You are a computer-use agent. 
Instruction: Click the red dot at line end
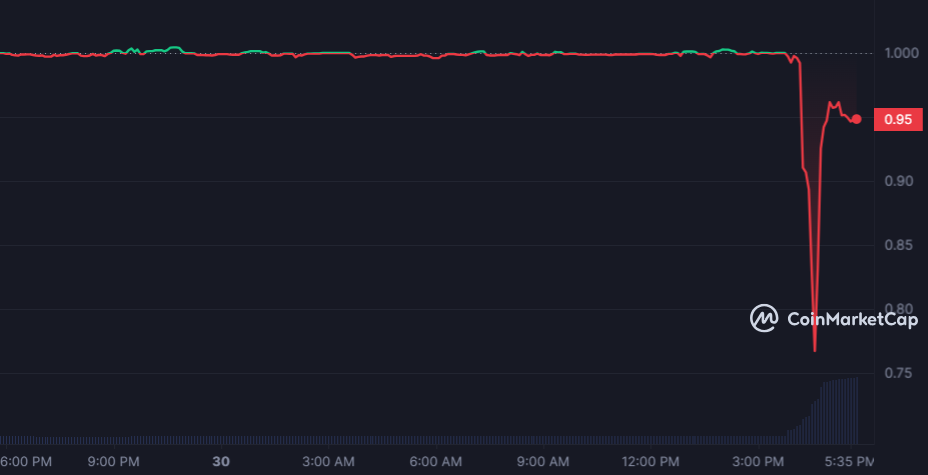coord(856,119)
